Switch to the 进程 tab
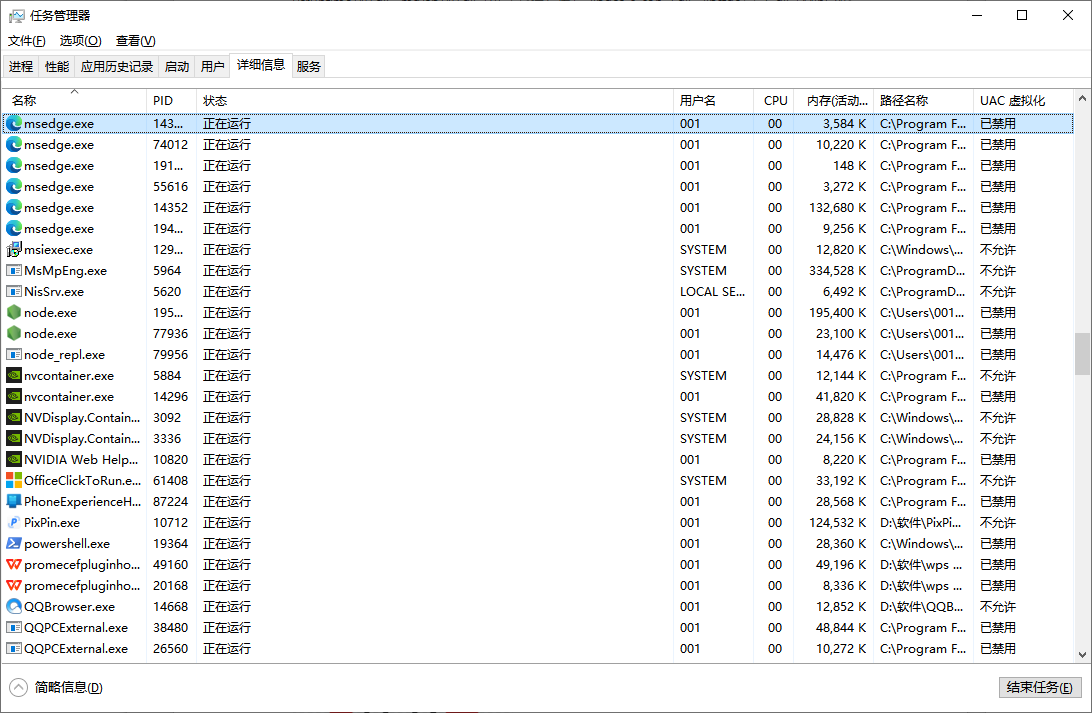The width and height of the screenshot is (1092, 713). (x=21, y=66)
